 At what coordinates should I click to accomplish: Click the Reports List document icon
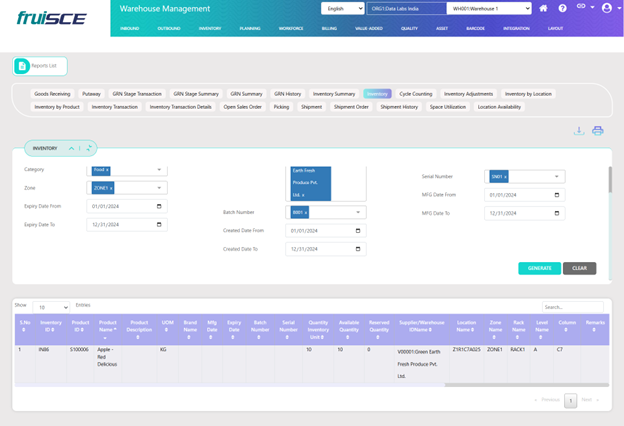[22, 66]
